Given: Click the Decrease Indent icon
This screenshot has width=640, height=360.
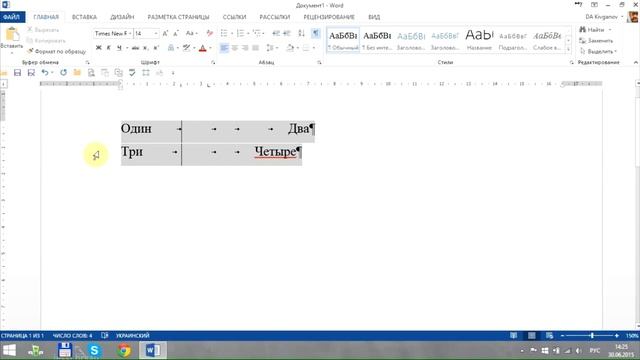Looking at the screenshot, I should pos(276,33).
